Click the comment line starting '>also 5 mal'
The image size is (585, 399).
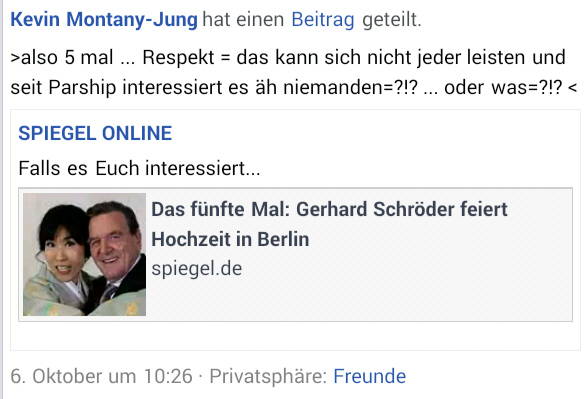tap(288, 58)
